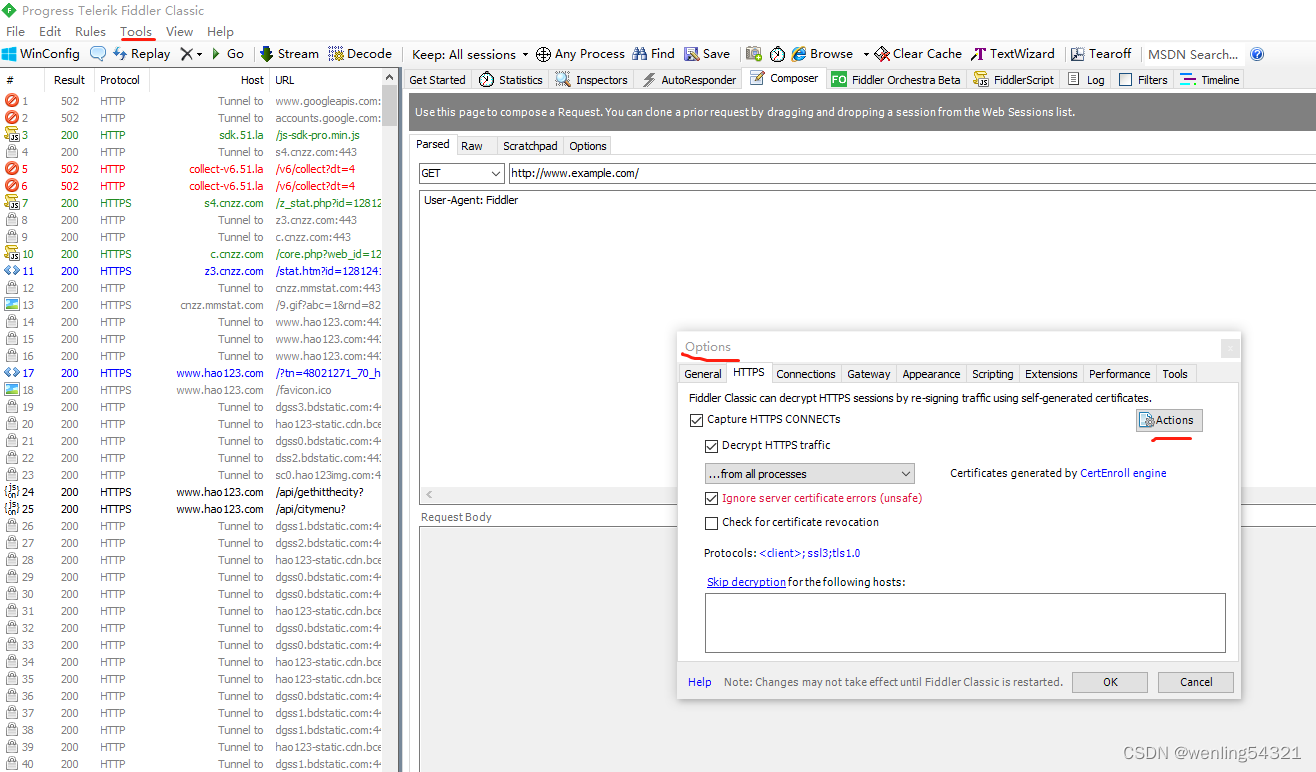
Task: Click the Go resume button
Action: tap(227, 54)
